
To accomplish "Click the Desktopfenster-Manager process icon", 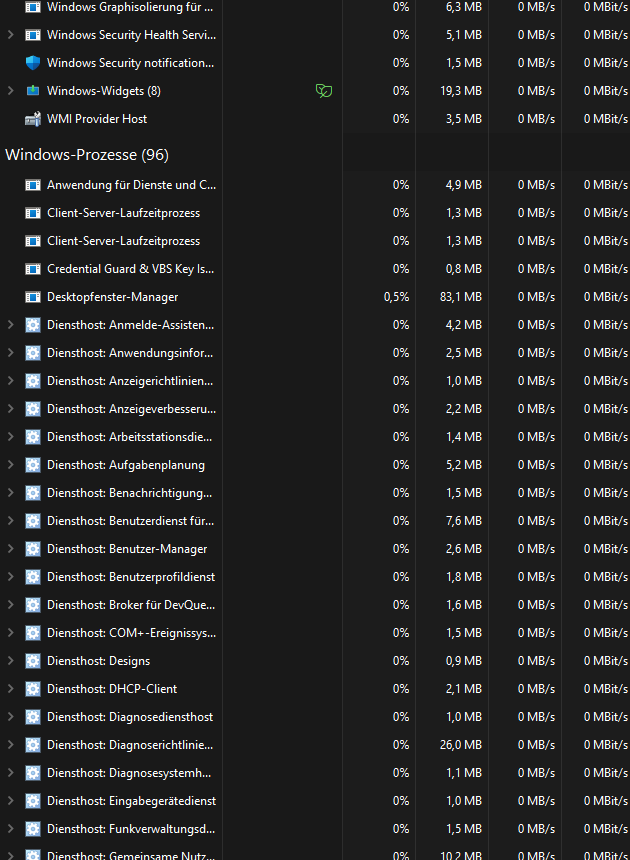I will pos(33,297).
